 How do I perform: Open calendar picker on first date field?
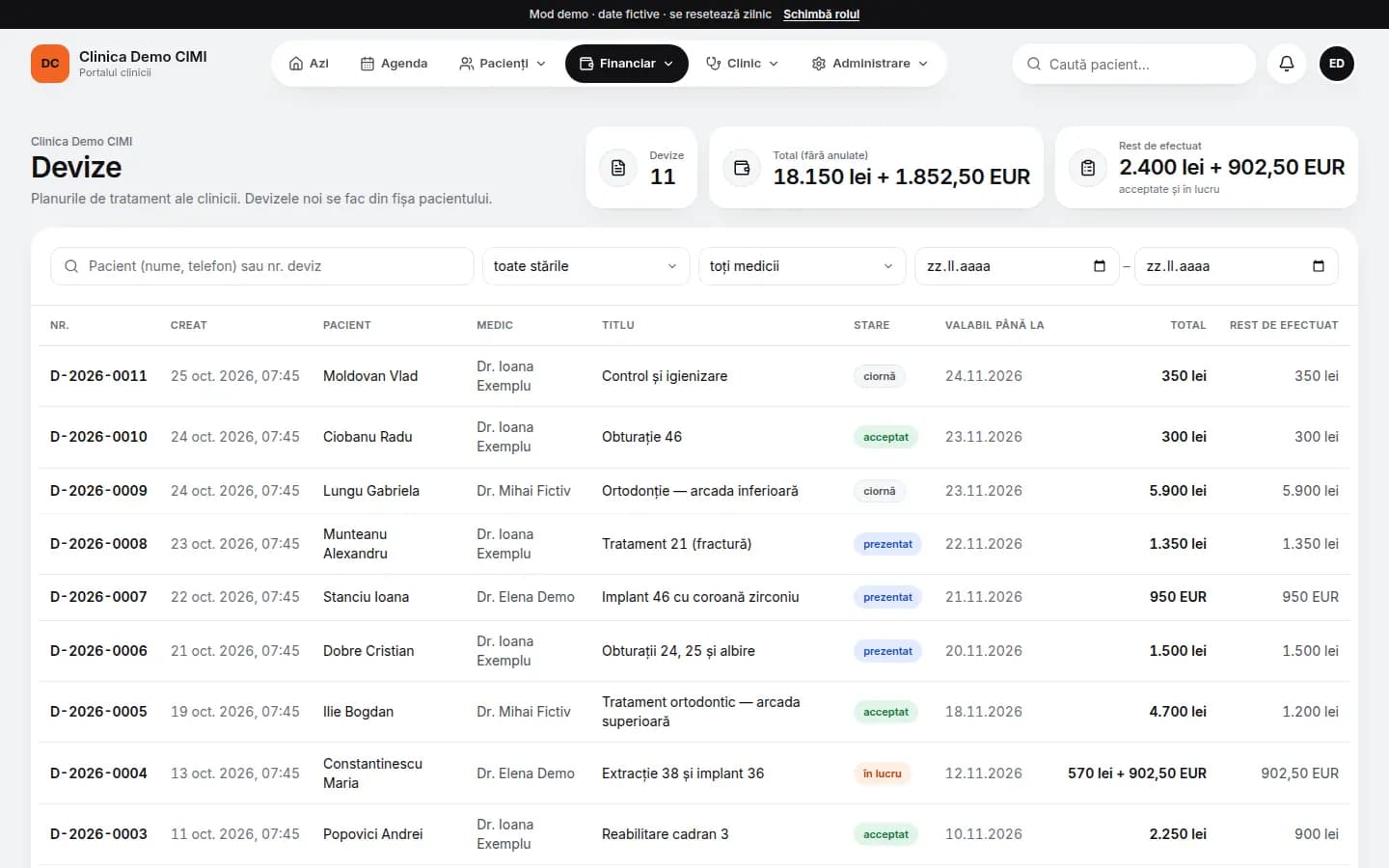(x=1099, y=266)
